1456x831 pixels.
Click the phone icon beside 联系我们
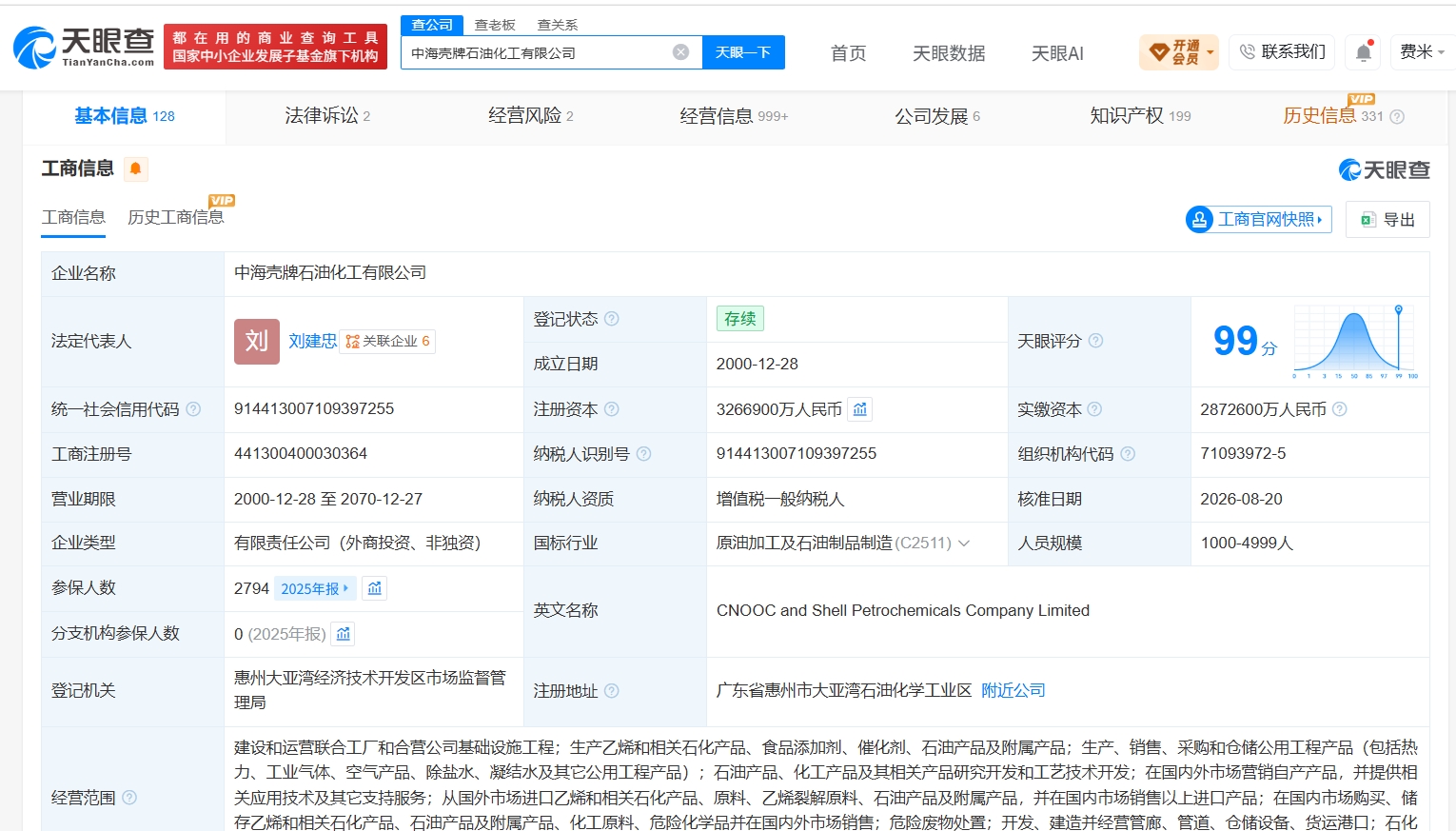[x=1248, y=52]
